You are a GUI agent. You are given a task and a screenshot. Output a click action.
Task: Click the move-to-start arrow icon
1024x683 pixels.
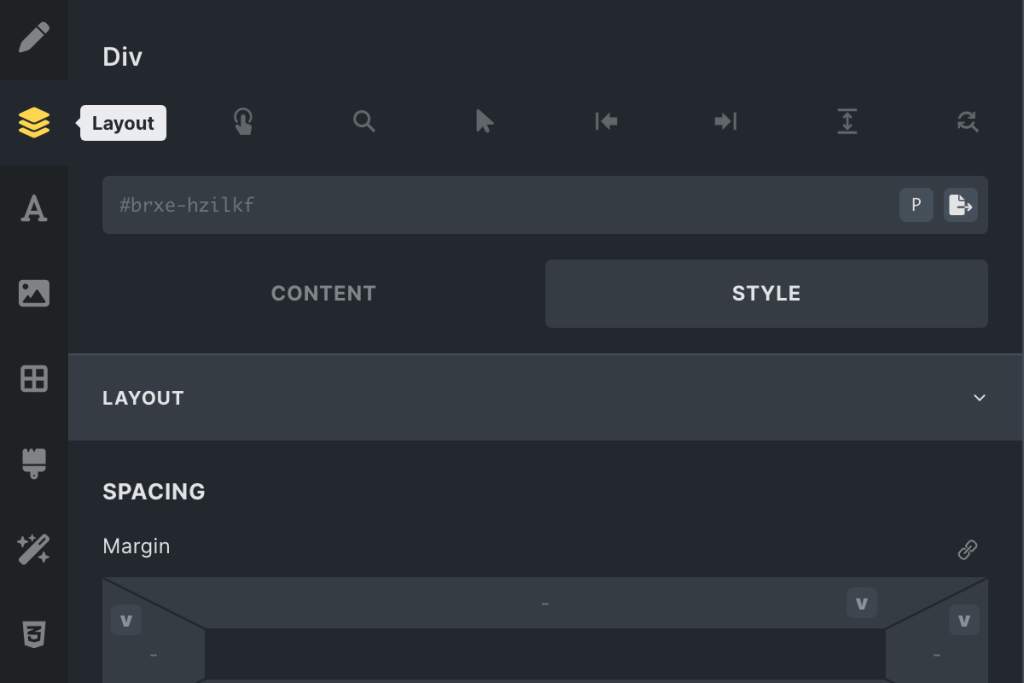click(x=606, y=121)
